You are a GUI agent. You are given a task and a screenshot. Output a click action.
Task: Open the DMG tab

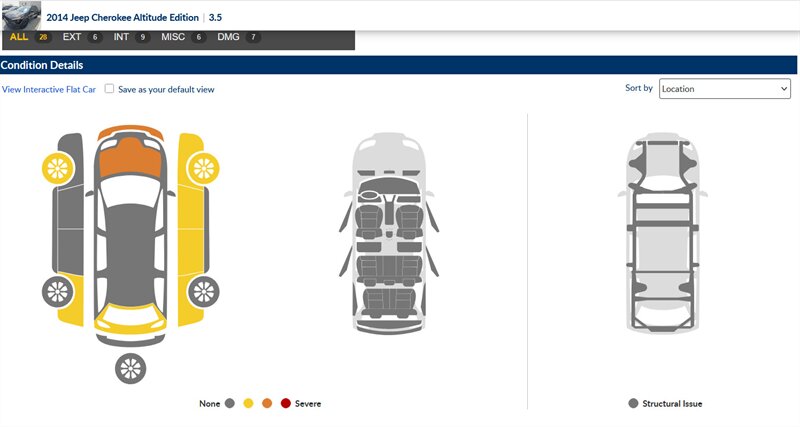click(x=238, y=37)
